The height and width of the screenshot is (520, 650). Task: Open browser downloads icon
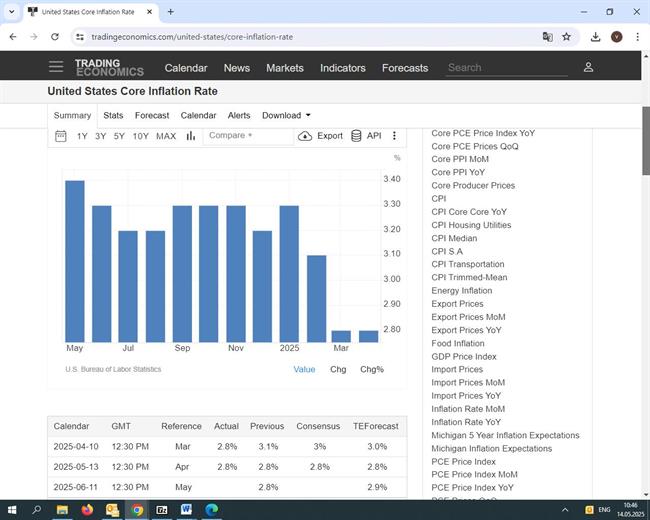(595, 37)
